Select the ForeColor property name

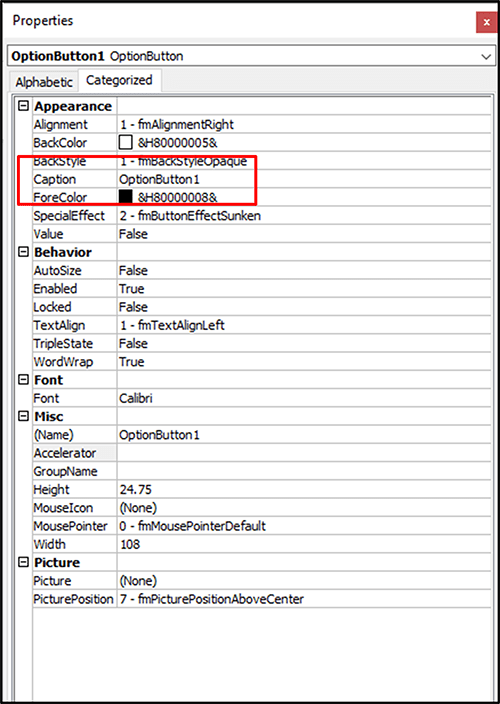coord(60,198)
